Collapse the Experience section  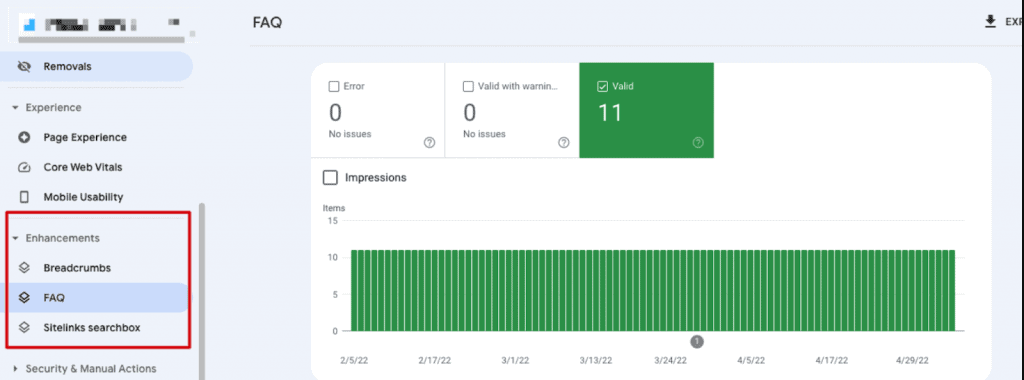(x=15, y=108)
